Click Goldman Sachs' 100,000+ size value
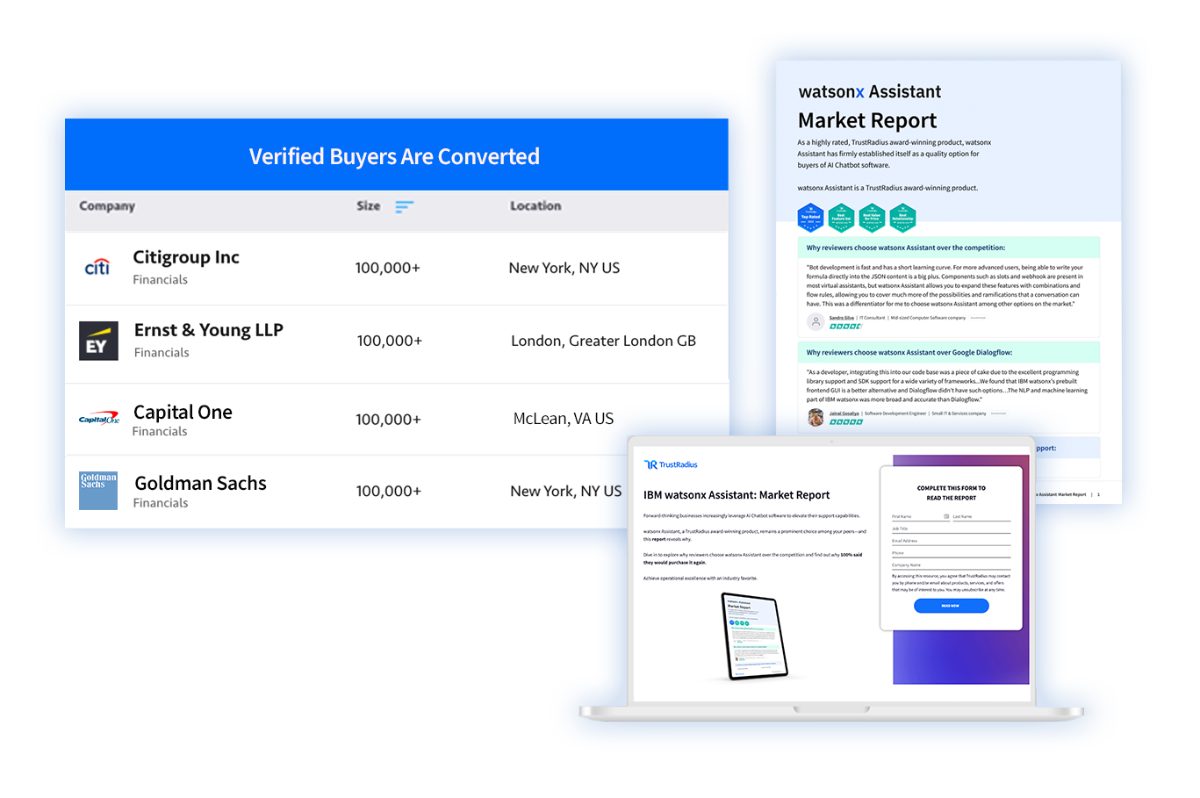The height and width of the screenshot is (798, 1200). pos(388,491)
